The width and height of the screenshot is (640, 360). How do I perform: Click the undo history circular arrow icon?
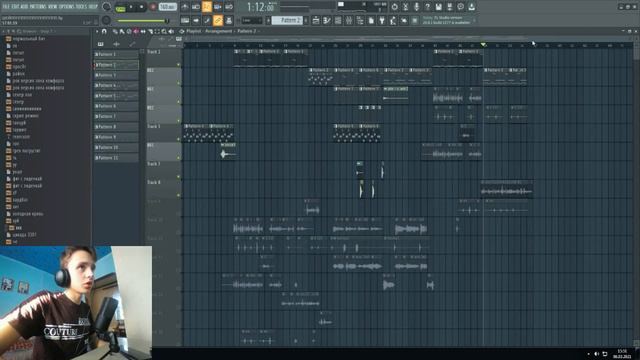tap(394, 7)
